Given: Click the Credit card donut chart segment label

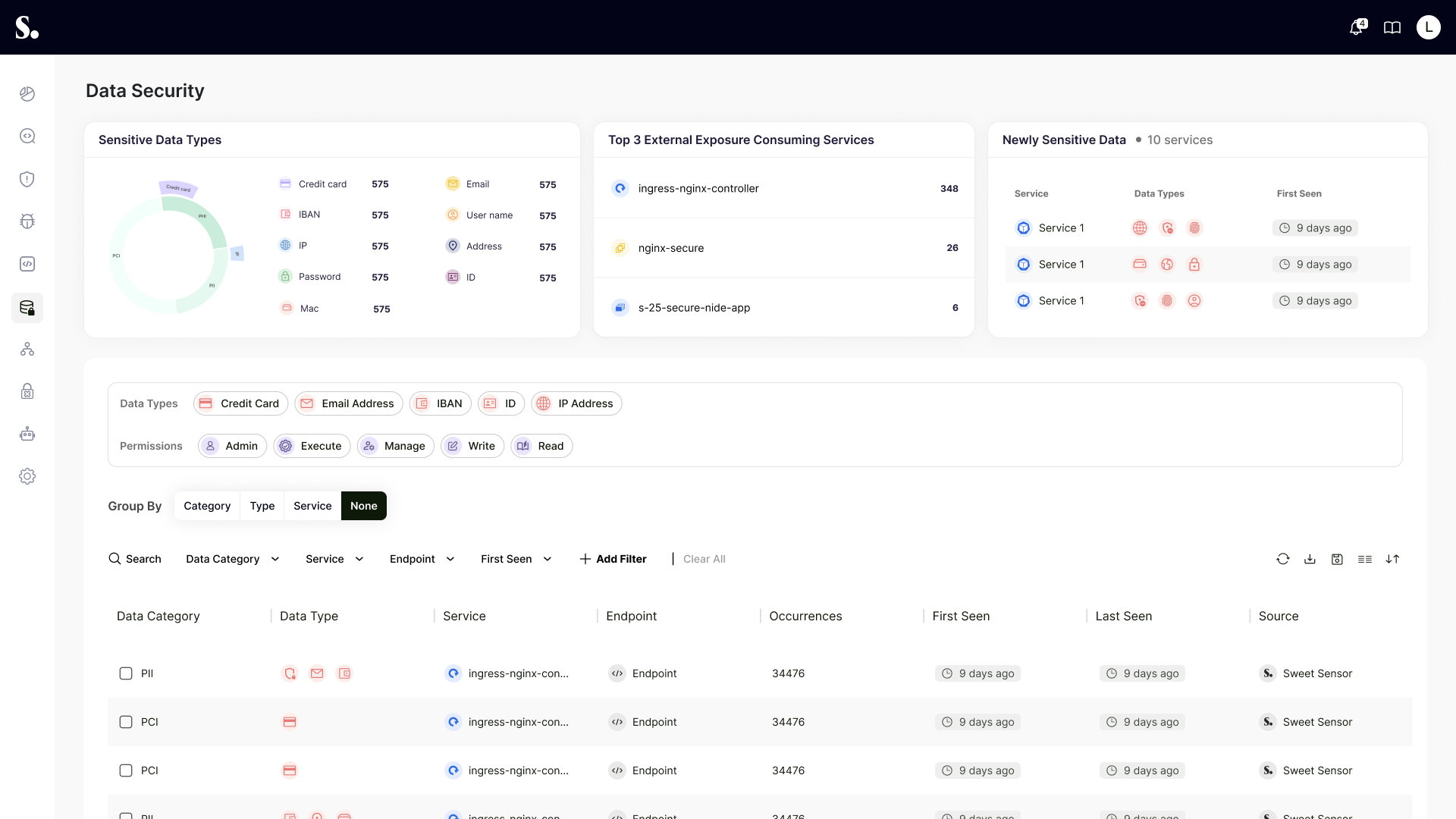Looking at the screenshot, I should point(178,188).
